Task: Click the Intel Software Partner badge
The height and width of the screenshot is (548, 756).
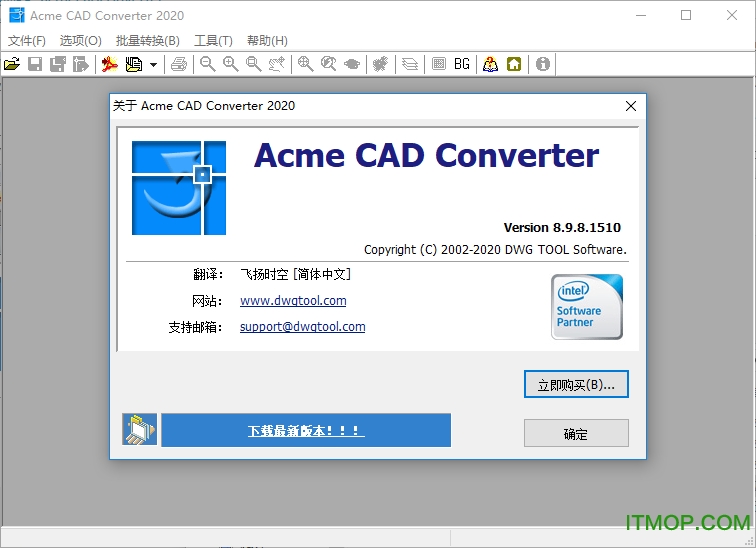Action: pyautogui.click(x=587, y=307)
